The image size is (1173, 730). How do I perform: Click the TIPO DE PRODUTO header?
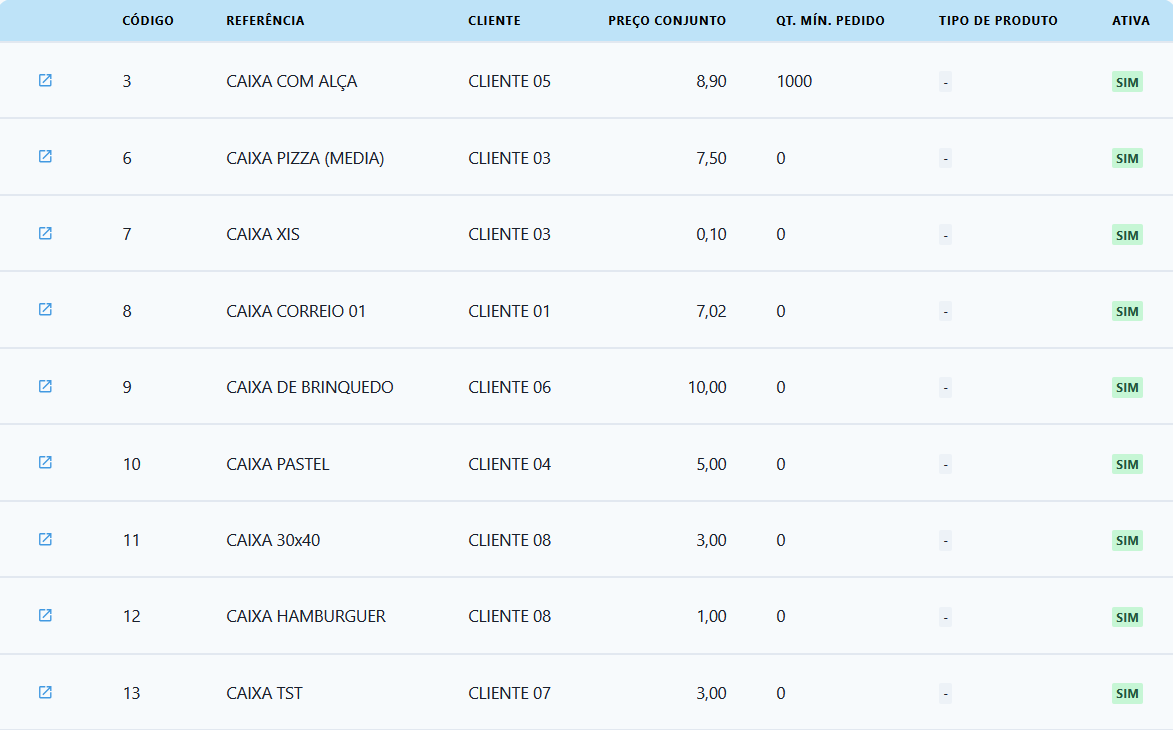coord(998,21)
